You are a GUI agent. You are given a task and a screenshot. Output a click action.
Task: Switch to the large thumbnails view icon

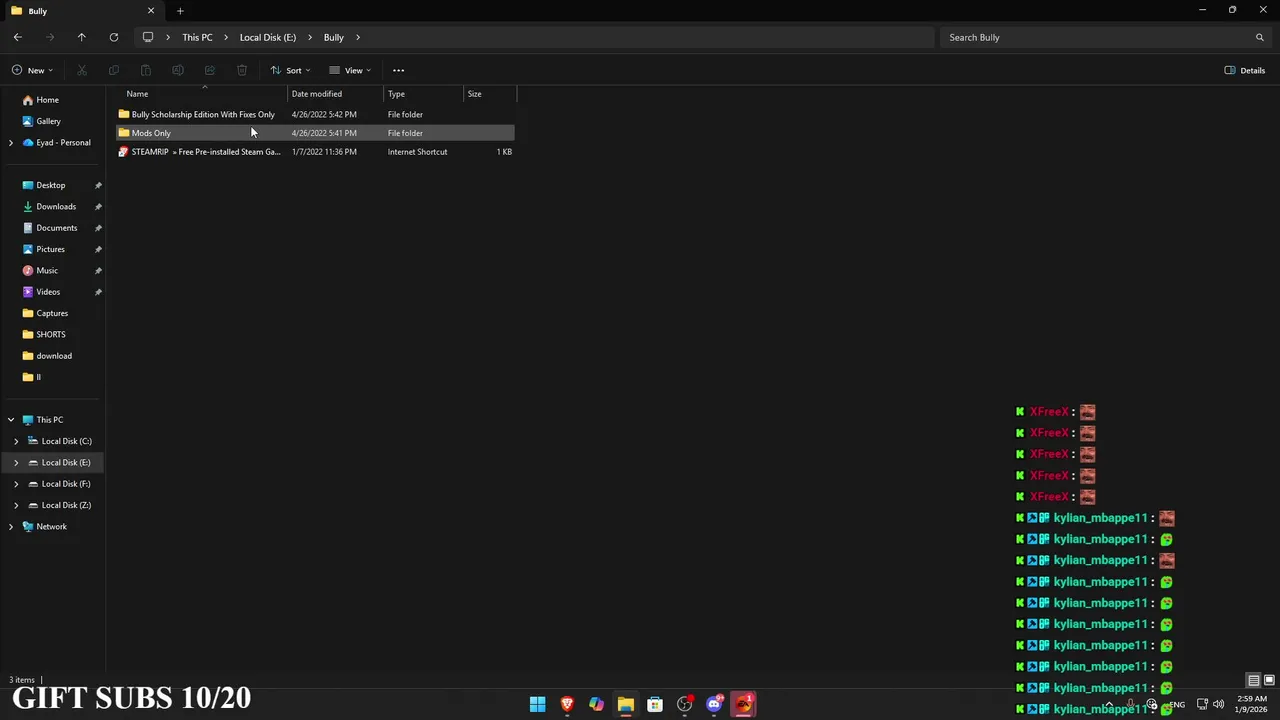click(x=1269, y=680)
